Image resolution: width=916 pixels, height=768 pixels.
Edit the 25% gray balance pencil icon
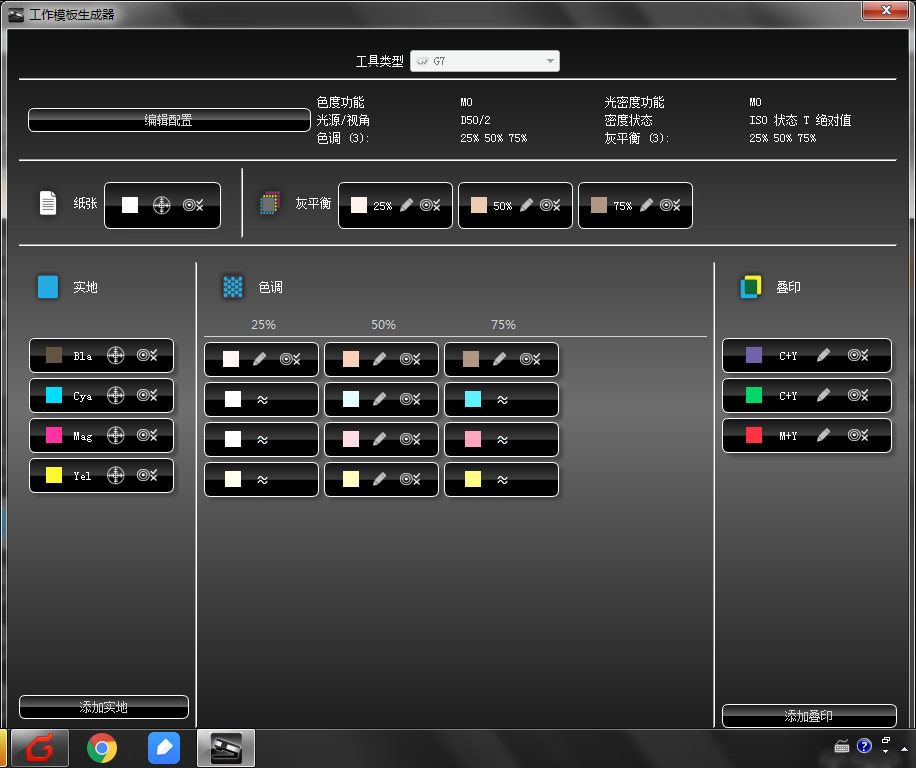coord(407,205)
